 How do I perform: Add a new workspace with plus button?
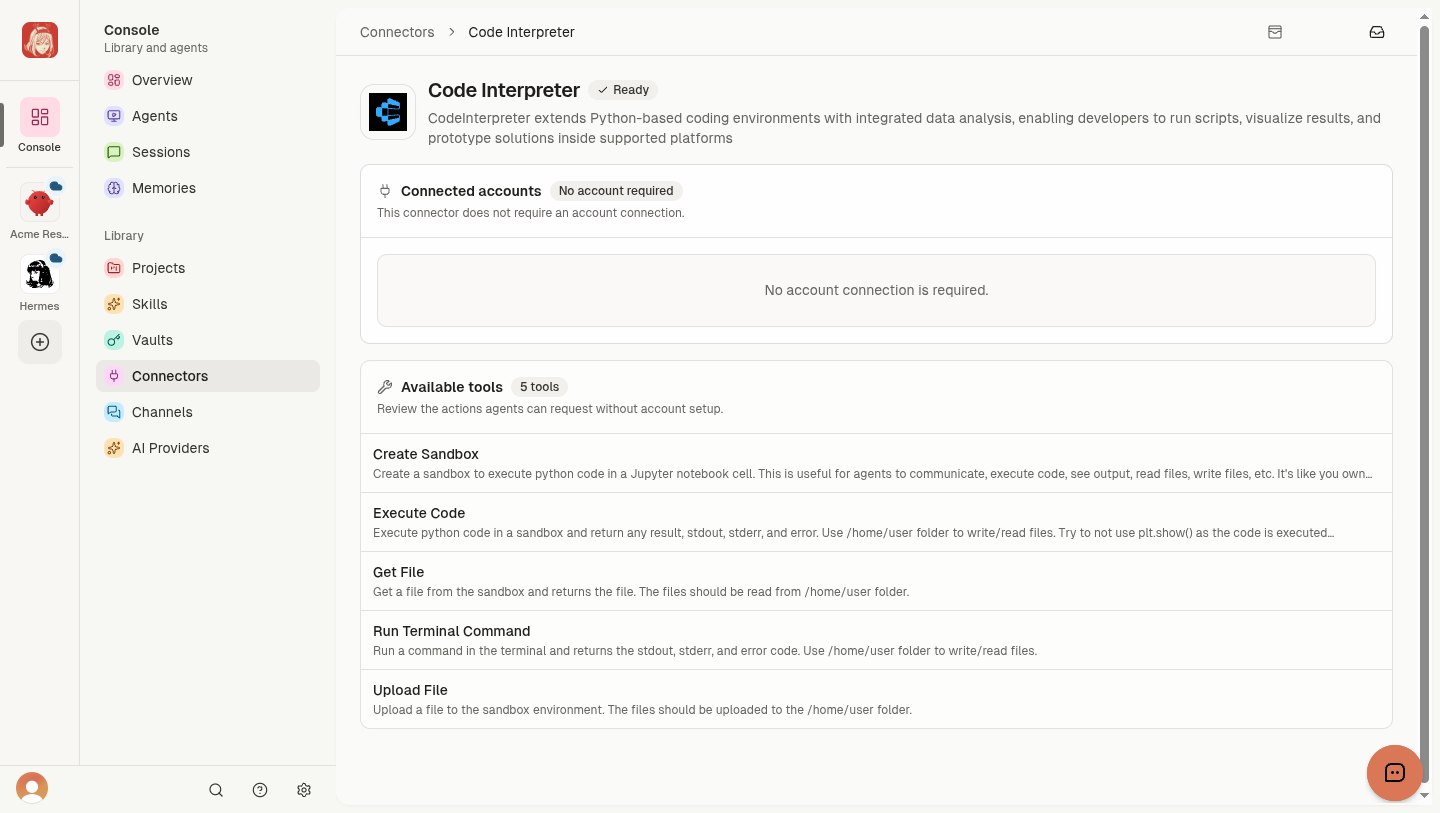(40, 342)
